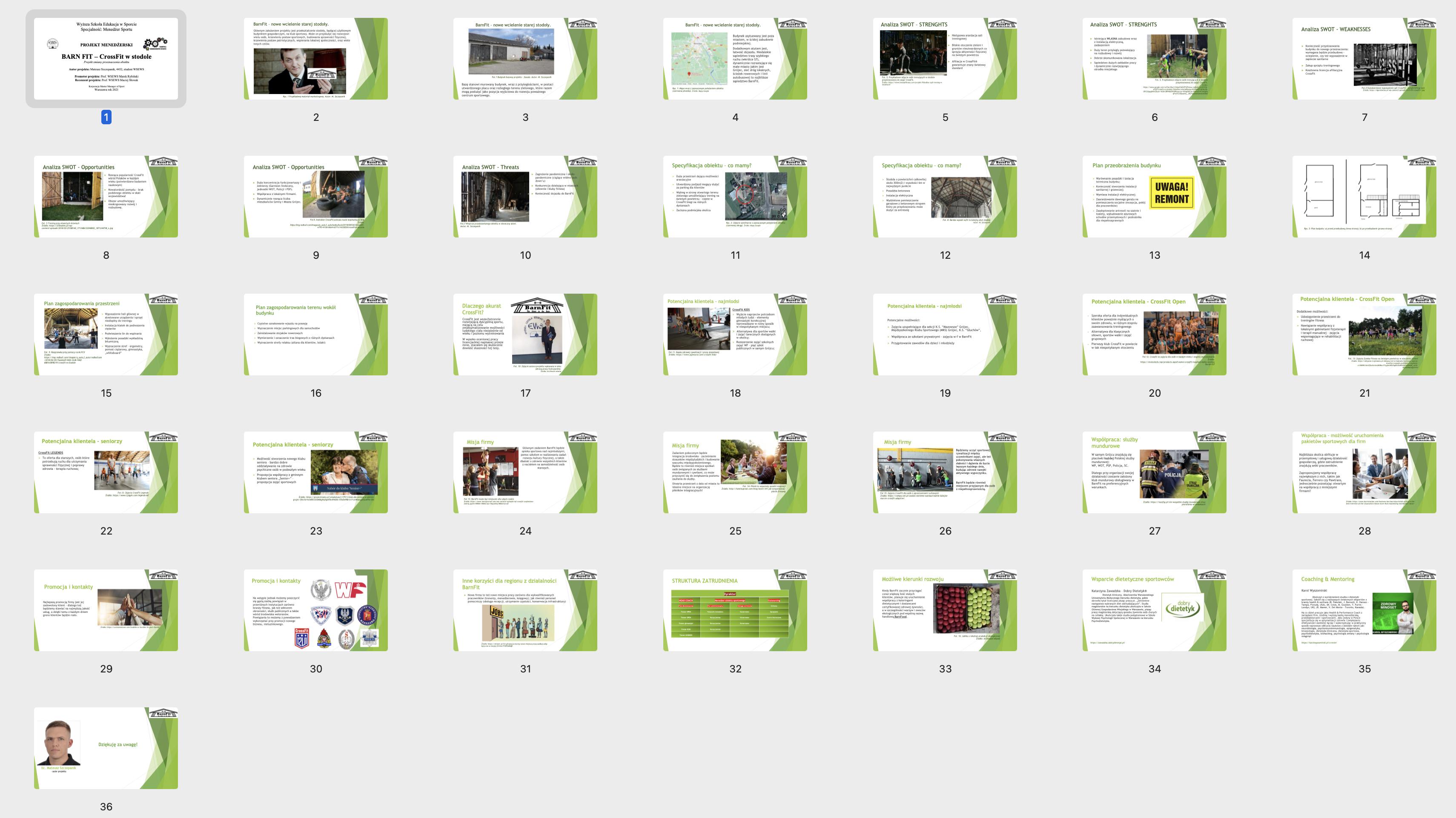Select slide 23 Potencjalna klientela seniorzy

(x=315, y=472)
